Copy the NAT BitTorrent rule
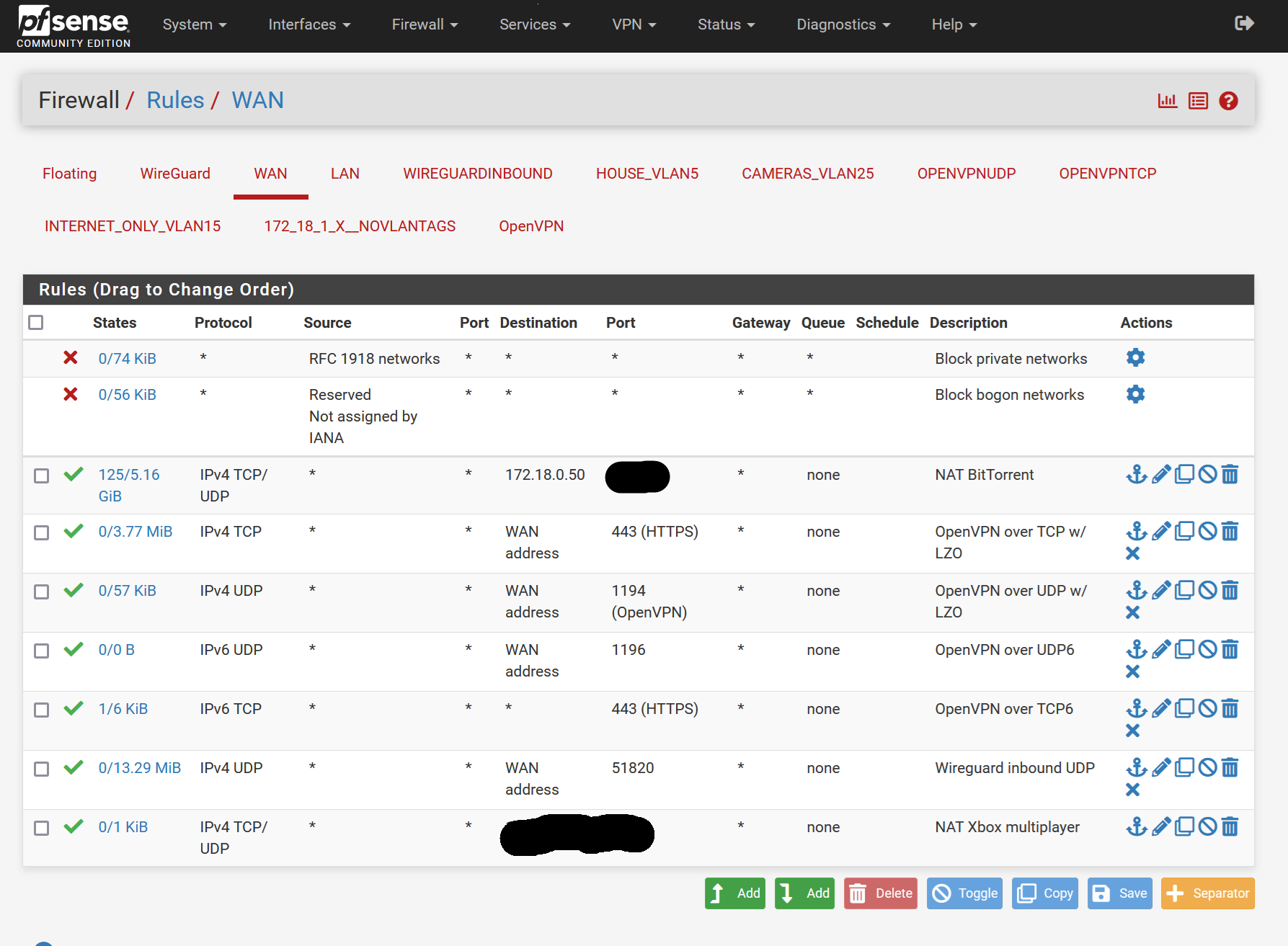1288x946 pixels. tap(1184, 474)
